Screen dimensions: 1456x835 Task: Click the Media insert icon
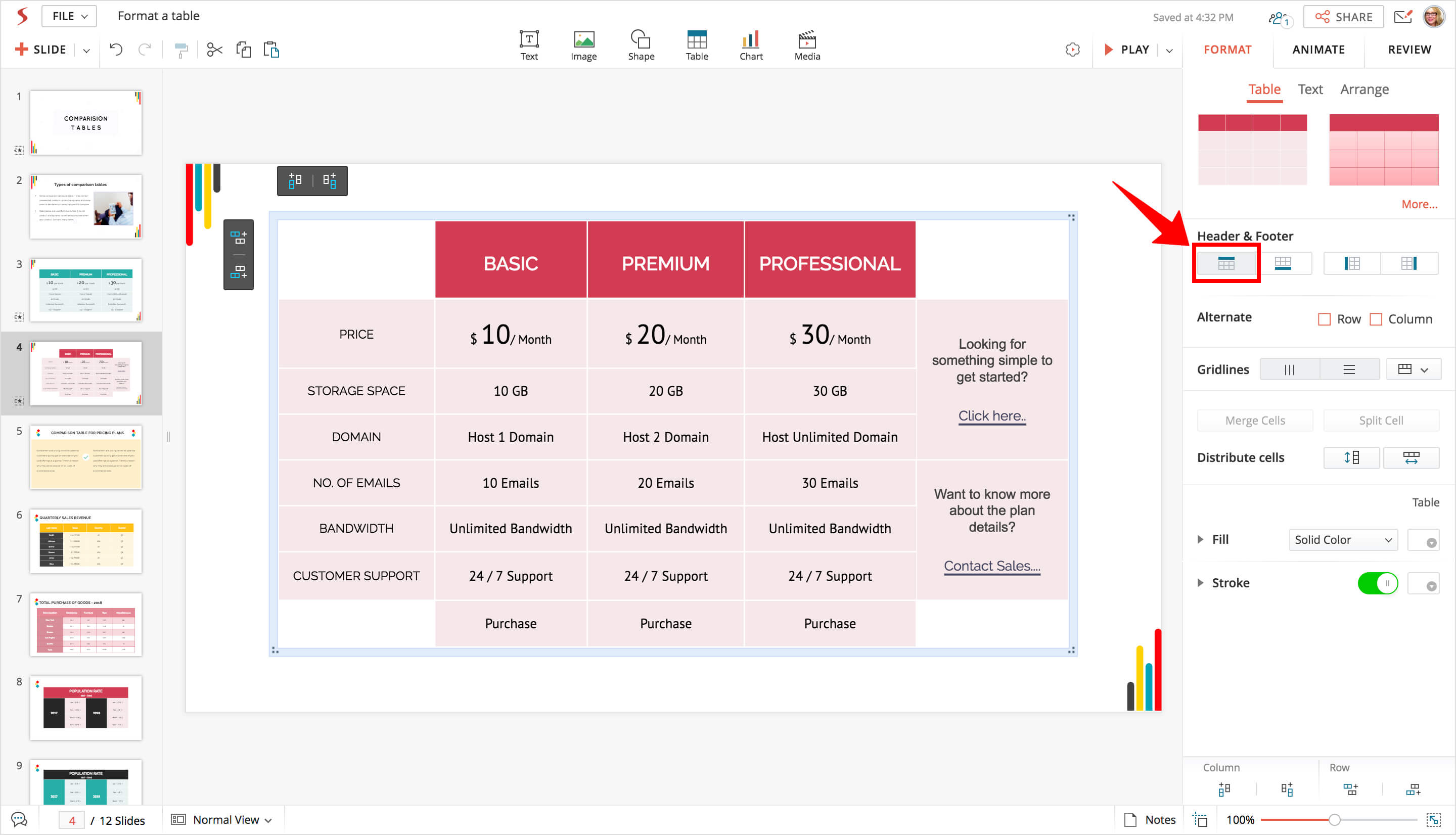[x=806, y=44]
